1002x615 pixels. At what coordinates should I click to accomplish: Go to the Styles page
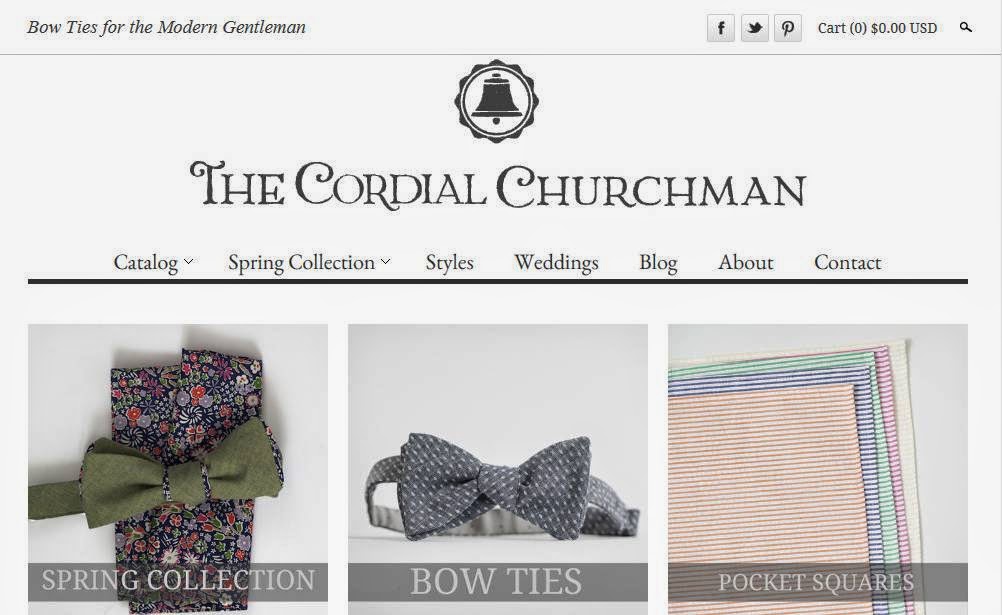point(449,263)
